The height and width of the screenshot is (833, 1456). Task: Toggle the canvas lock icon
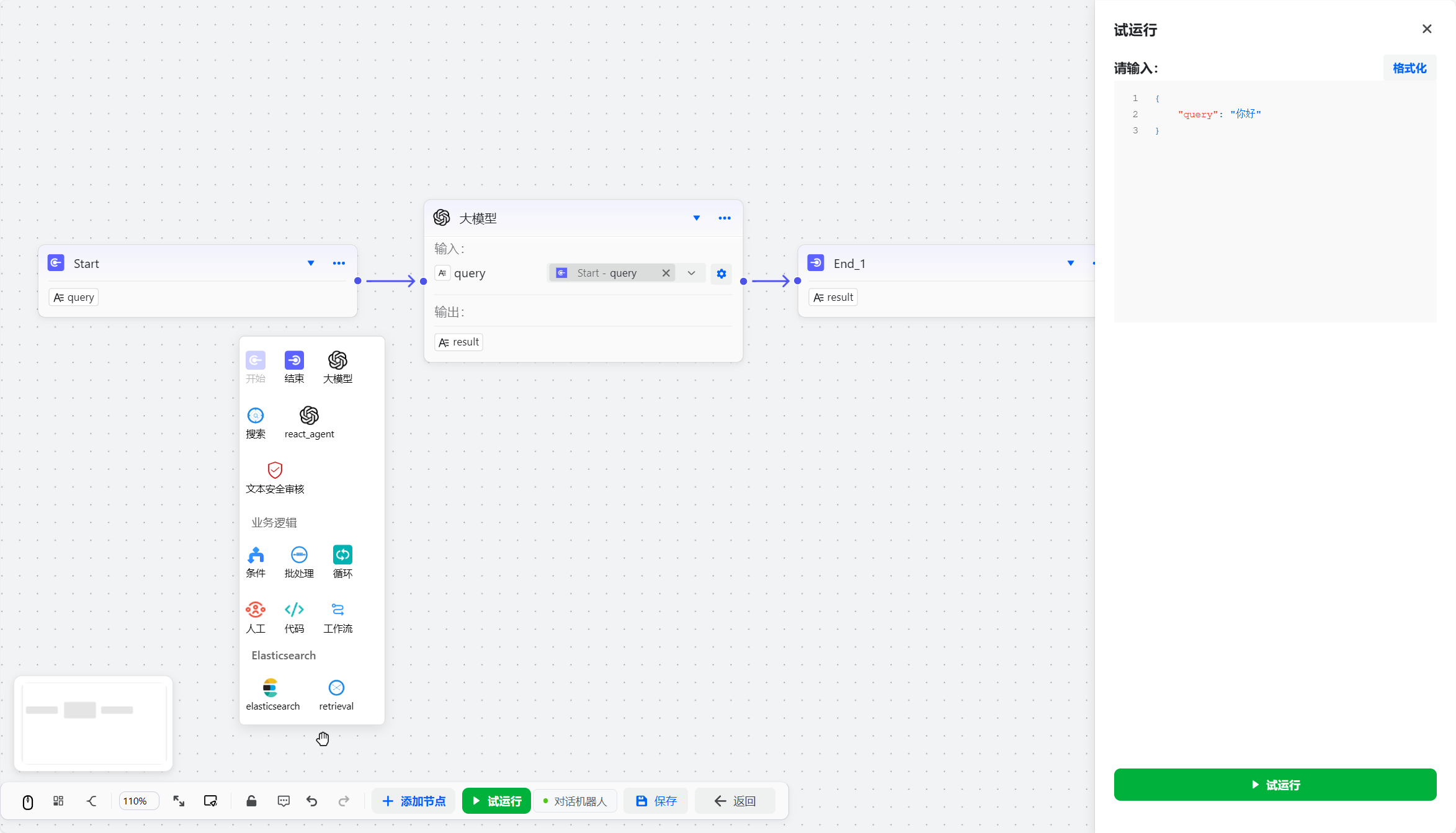(x=251, y=801)
